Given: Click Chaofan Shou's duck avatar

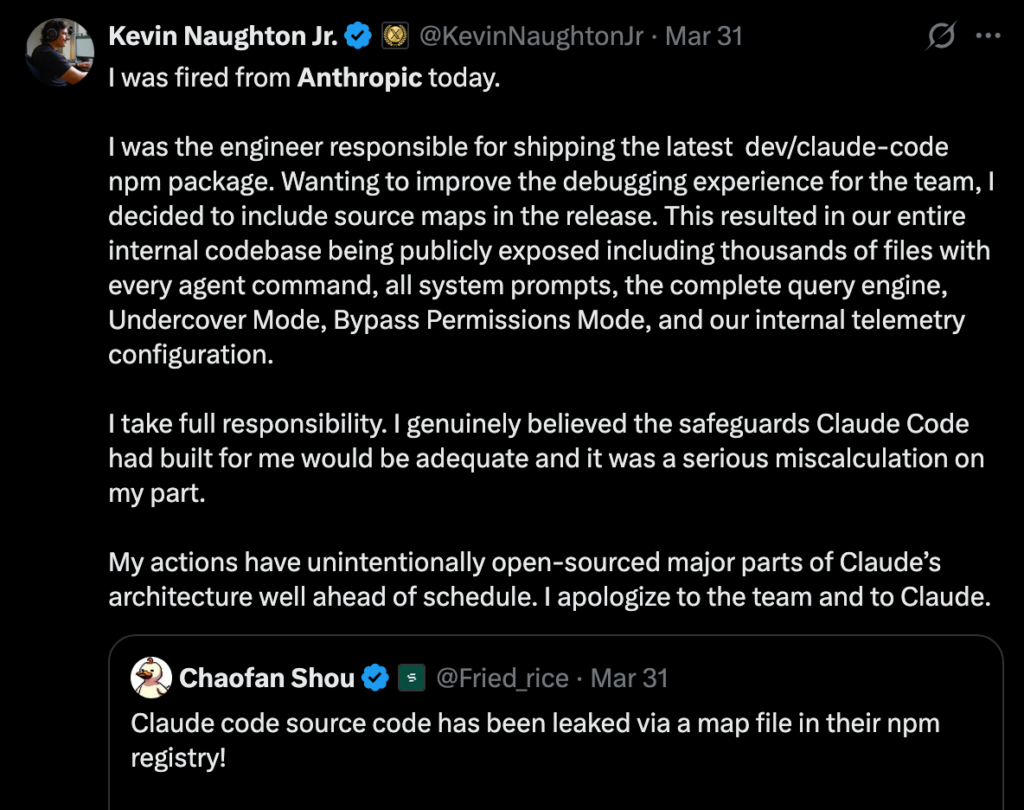Looking at the screenshot, I should (x=151, y=677).
